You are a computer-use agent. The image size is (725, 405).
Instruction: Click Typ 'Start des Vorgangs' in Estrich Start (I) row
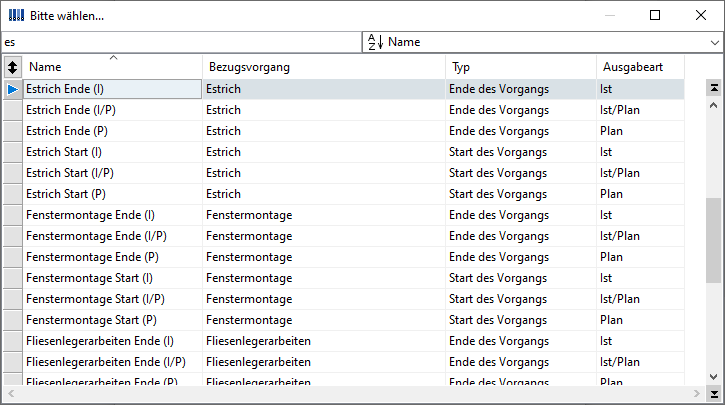click(521, 152)
